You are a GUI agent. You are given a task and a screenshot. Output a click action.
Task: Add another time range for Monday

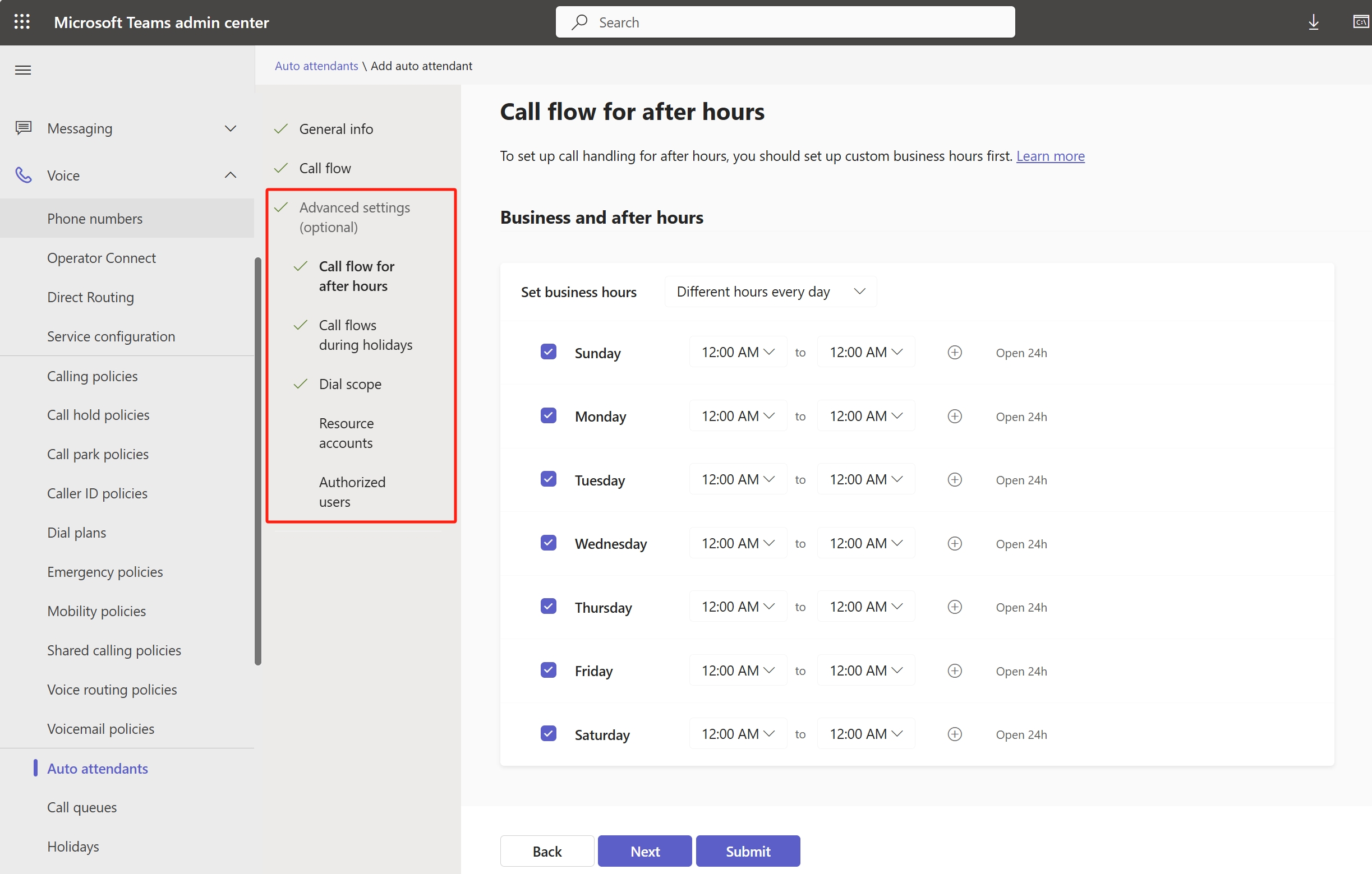[x=954, y=416]
